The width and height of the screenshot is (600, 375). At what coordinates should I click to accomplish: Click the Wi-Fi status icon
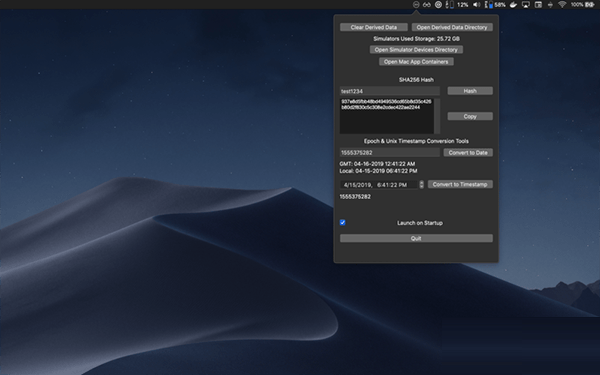coord(562,5)
